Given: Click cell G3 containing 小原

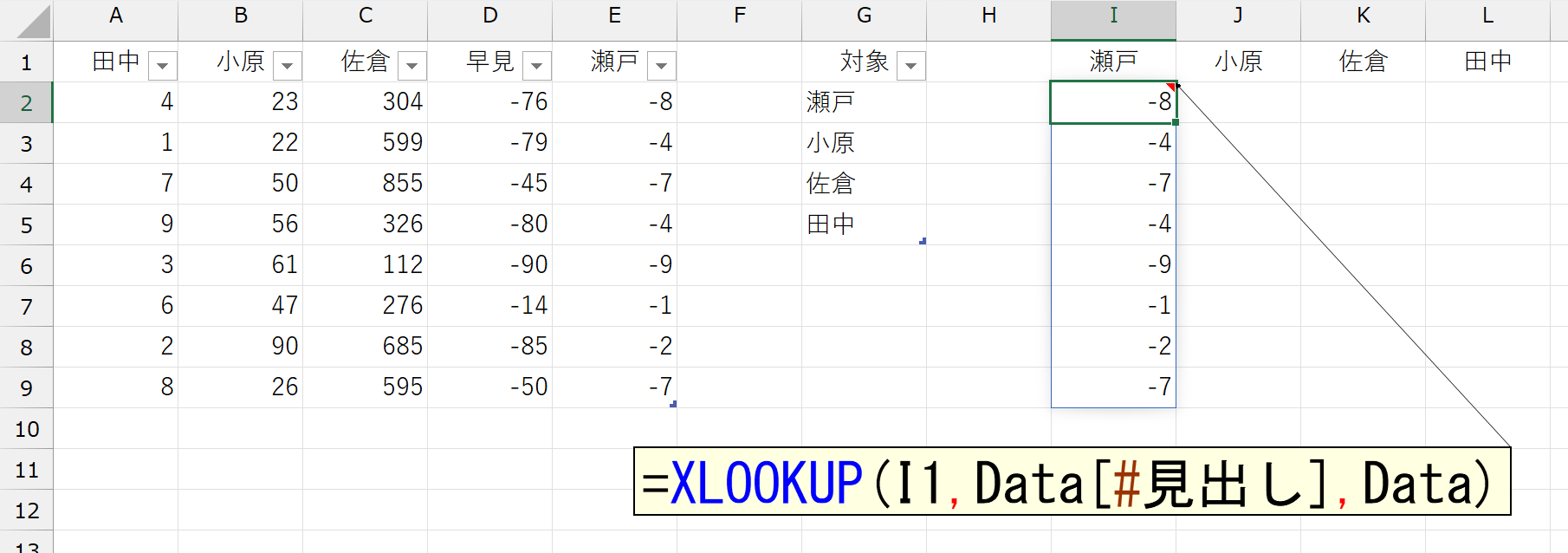Looking at the screenshot, I should tap(865, 143).
